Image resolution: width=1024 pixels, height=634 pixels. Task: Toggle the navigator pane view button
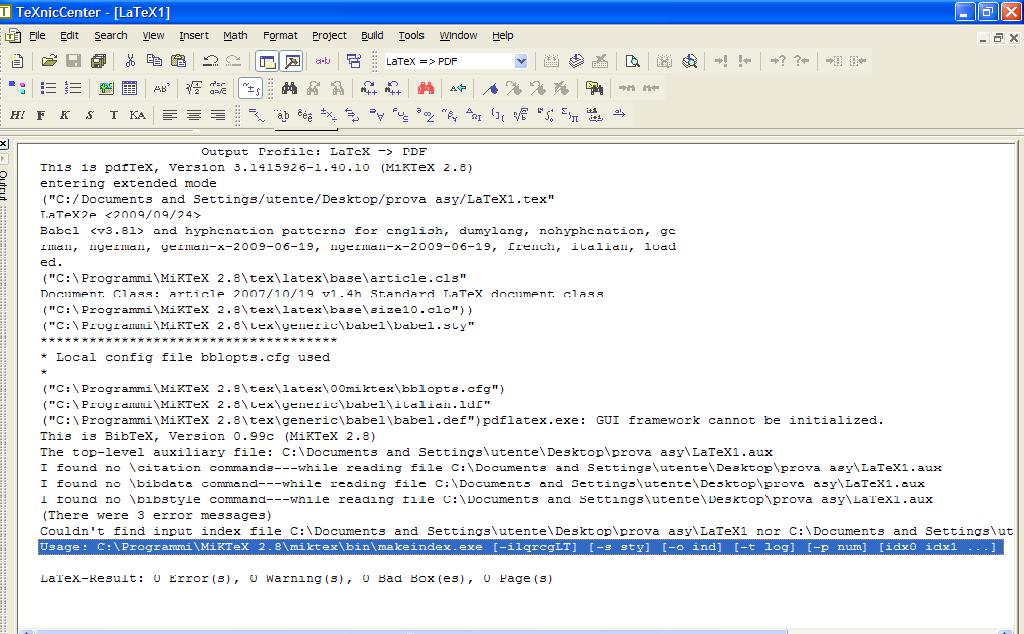[x=267, y=61]
